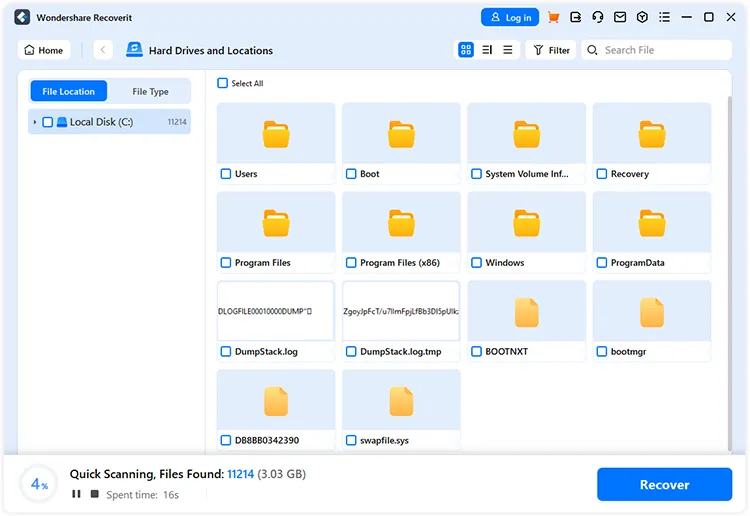Open the ProgramData folder icon

point(652,223)
